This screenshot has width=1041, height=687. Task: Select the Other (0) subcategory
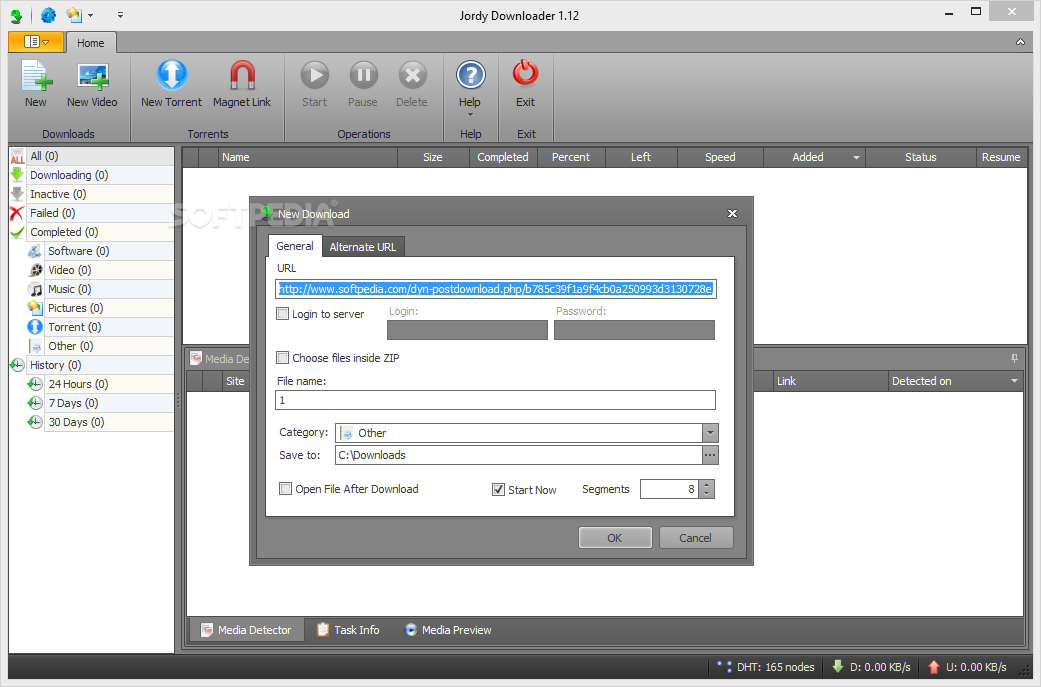click(100, 346)
